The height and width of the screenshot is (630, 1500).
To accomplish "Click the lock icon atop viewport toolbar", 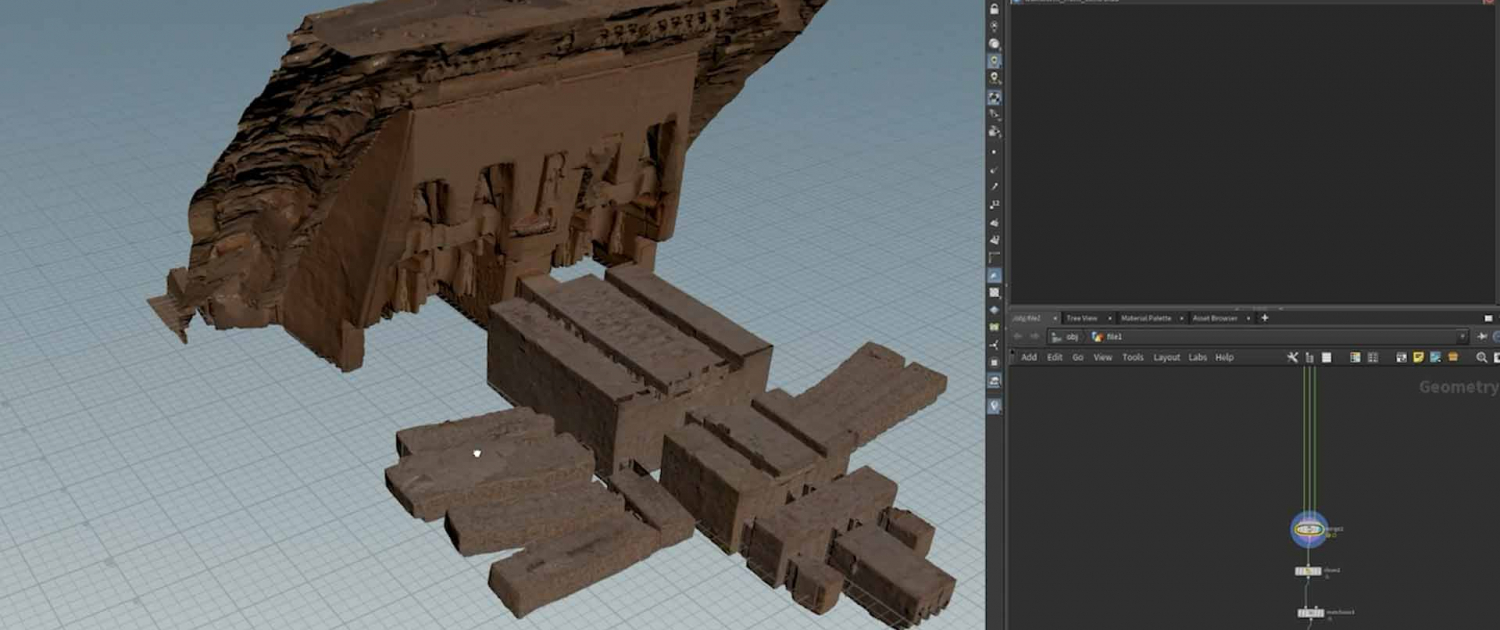I will 994,9.
